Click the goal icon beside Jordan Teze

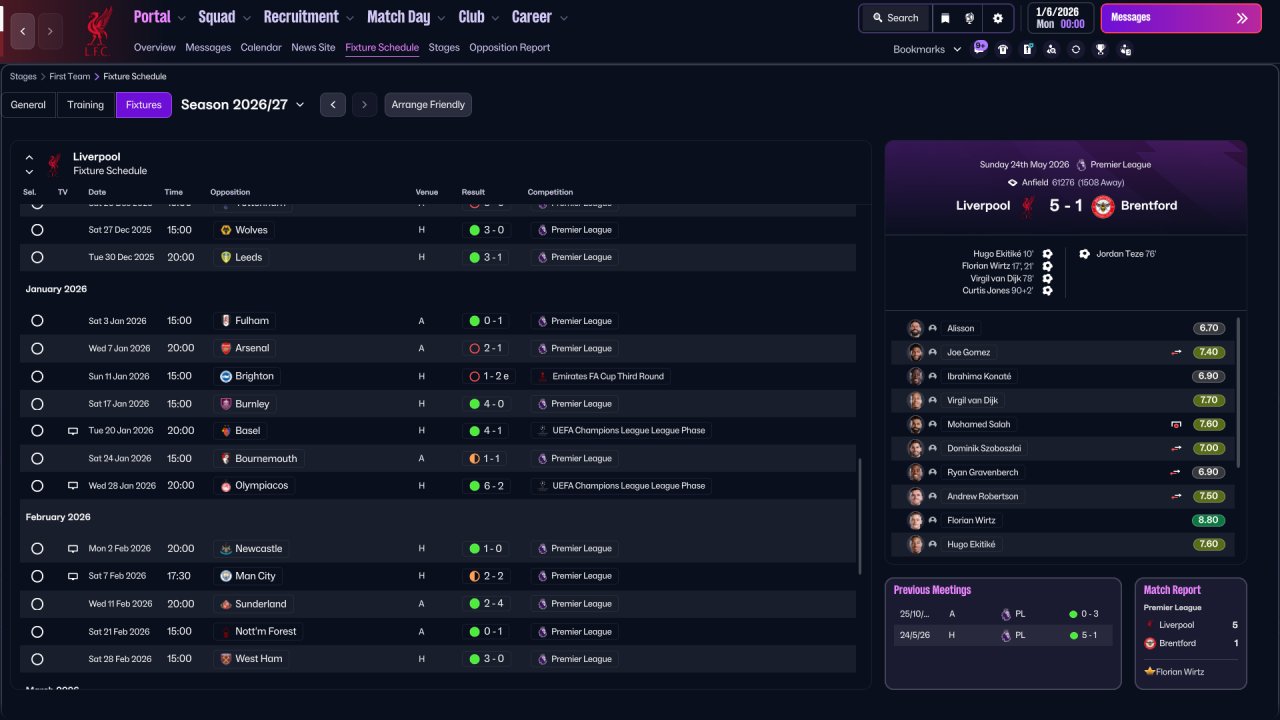point(1084,254)
